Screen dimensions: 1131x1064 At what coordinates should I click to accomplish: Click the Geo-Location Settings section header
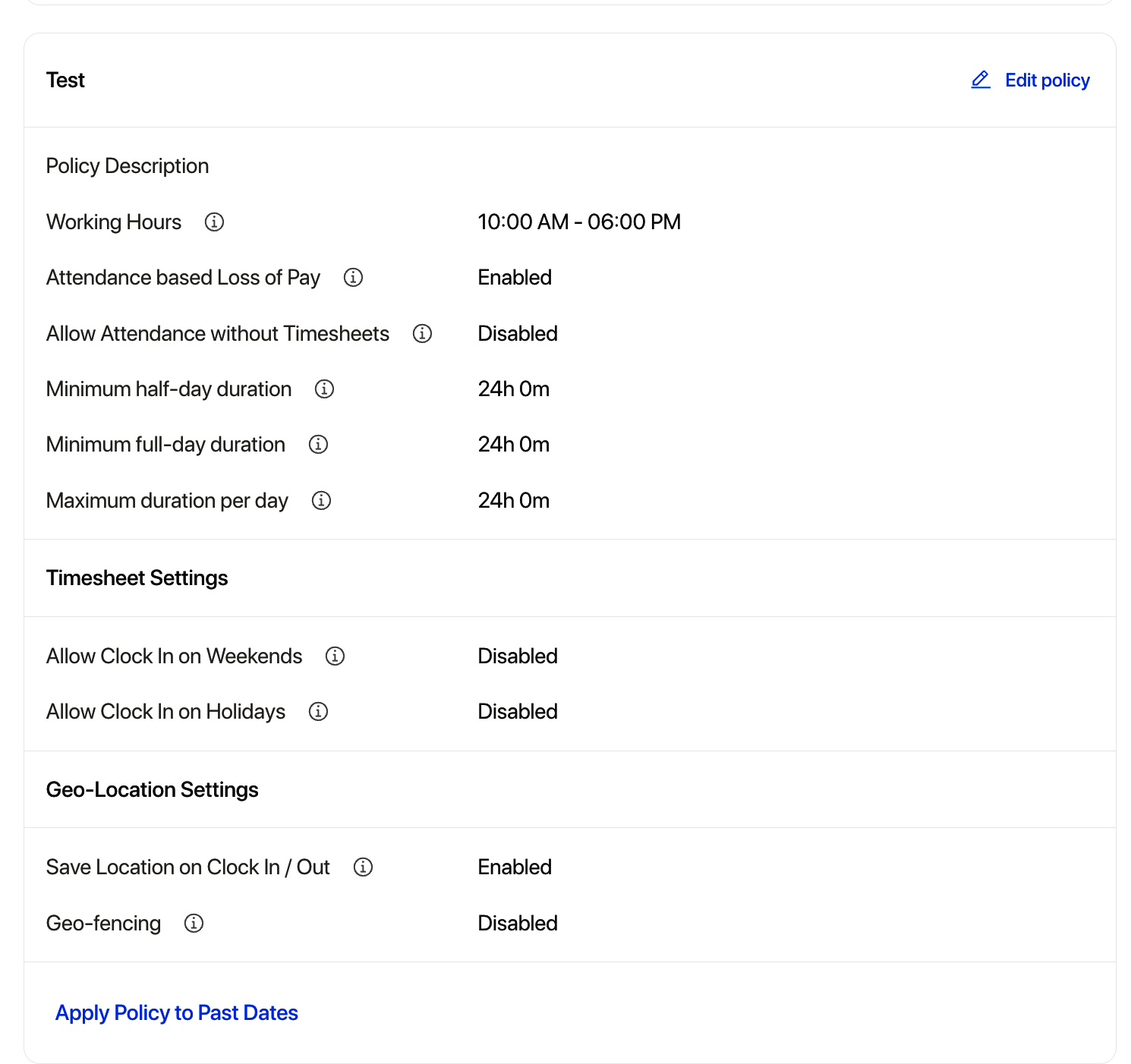152,789
